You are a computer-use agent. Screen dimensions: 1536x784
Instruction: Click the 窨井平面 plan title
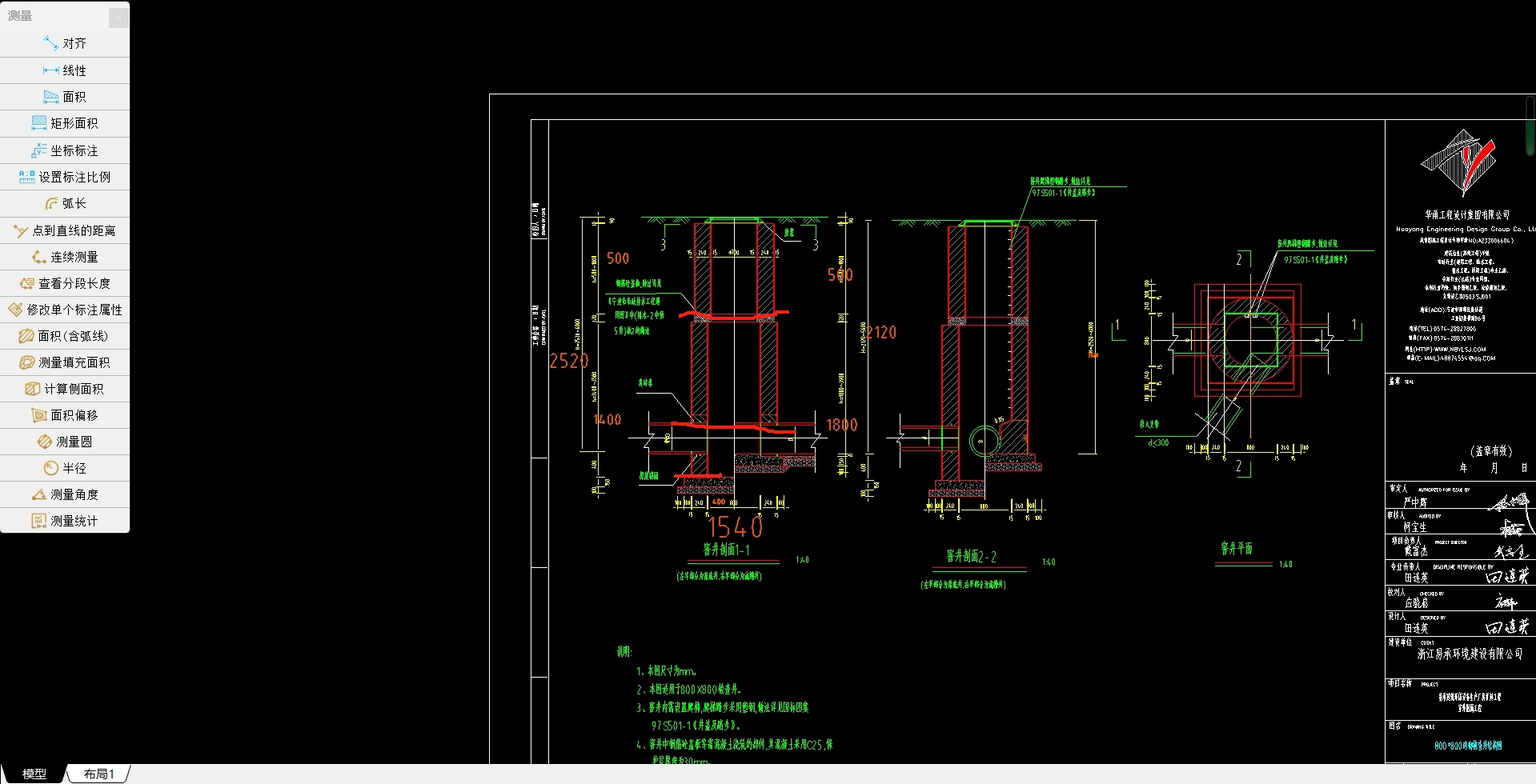coord(1236,548)
